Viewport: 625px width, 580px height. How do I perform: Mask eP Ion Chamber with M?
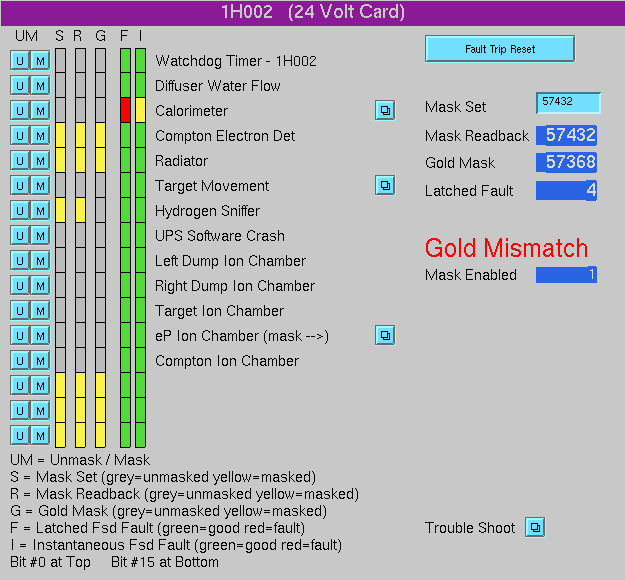click(x=40, y=335)
